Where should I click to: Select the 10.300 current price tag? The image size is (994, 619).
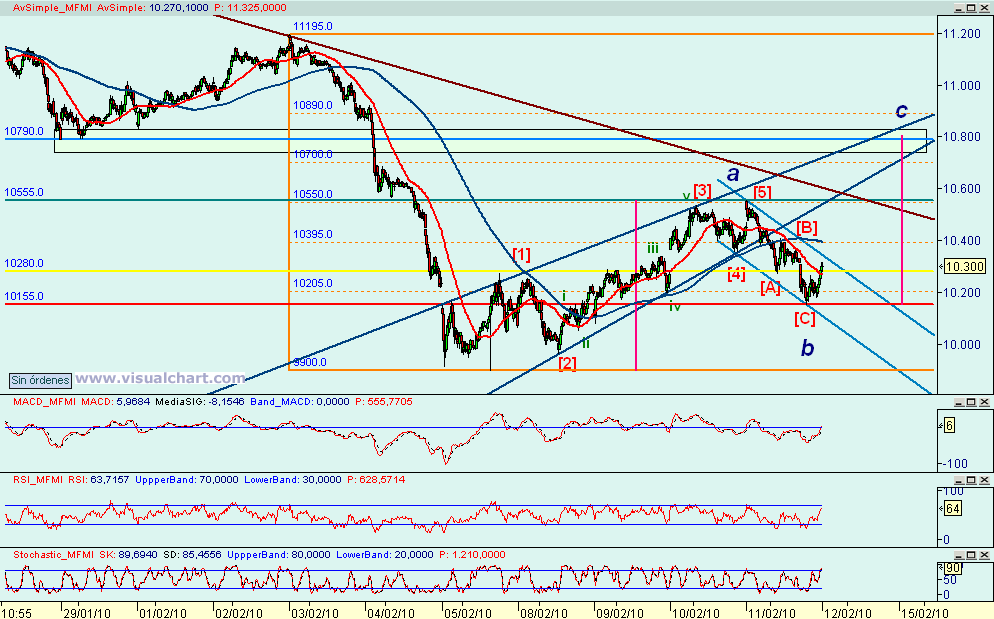(x=964, y=266)
